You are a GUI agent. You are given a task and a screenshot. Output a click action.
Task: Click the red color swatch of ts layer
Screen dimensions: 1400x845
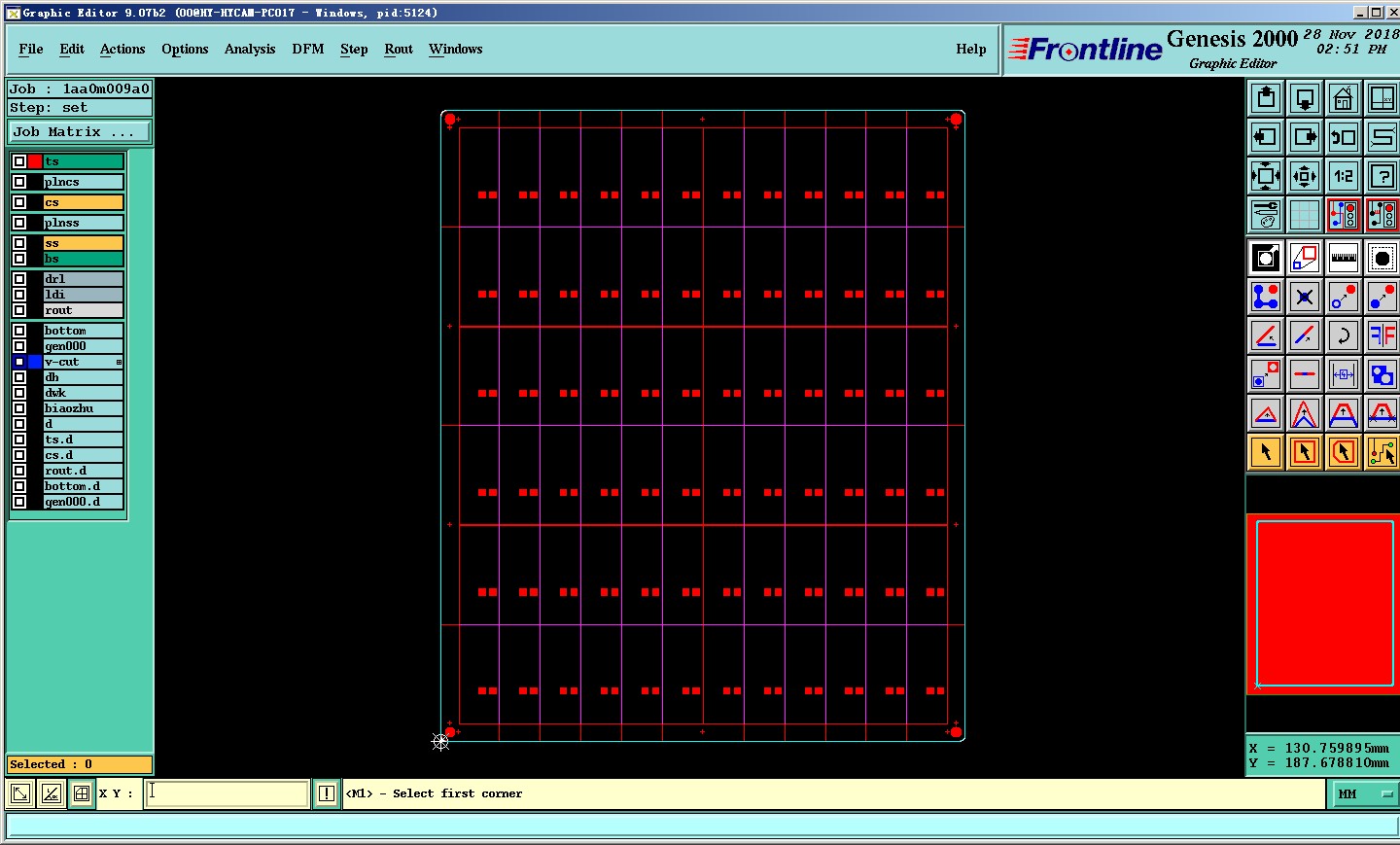(x=35, y=161)
